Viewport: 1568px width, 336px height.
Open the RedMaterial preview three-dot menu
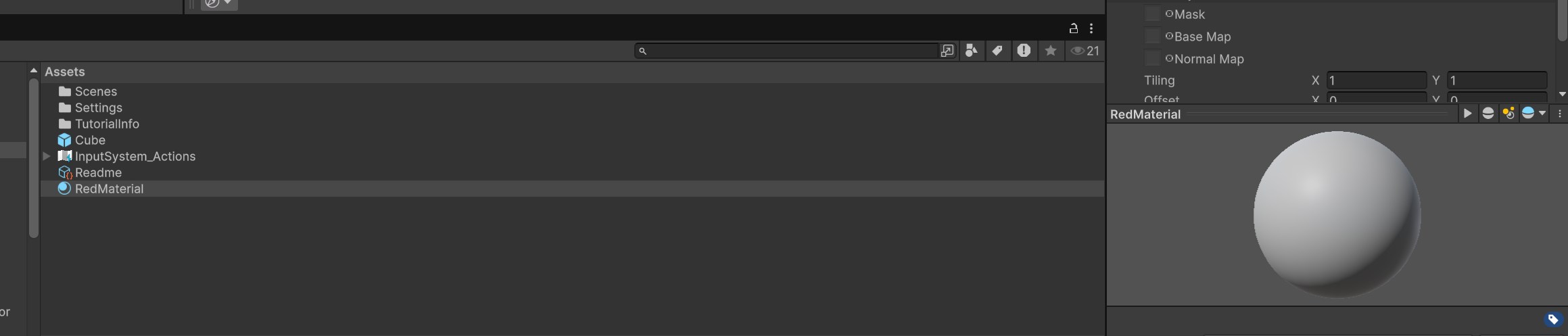click(1560, 114)
